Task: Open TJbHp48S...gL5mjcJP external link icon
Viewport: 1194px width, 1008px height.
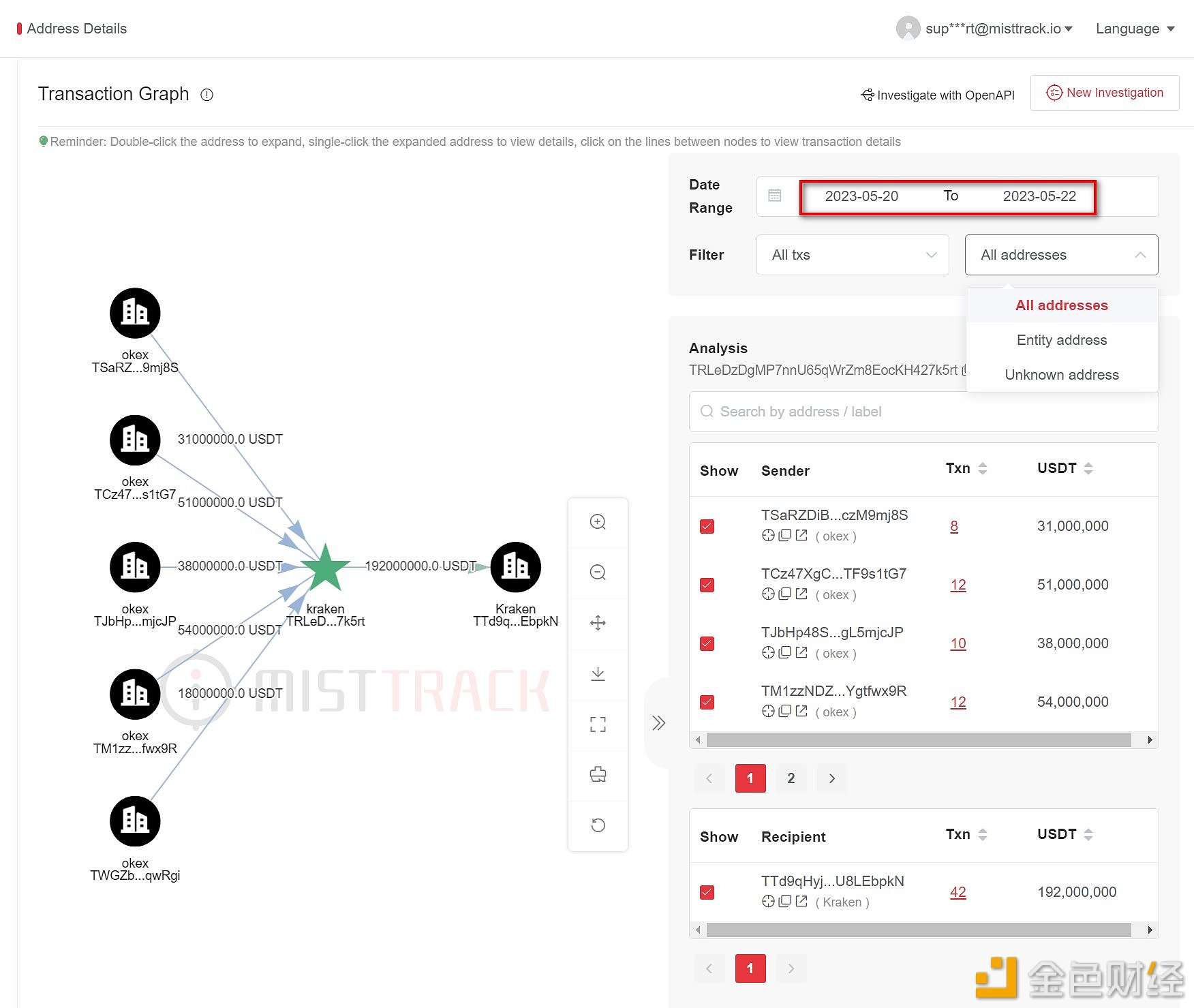Action: pyautogui.click(x=801, y=653)
